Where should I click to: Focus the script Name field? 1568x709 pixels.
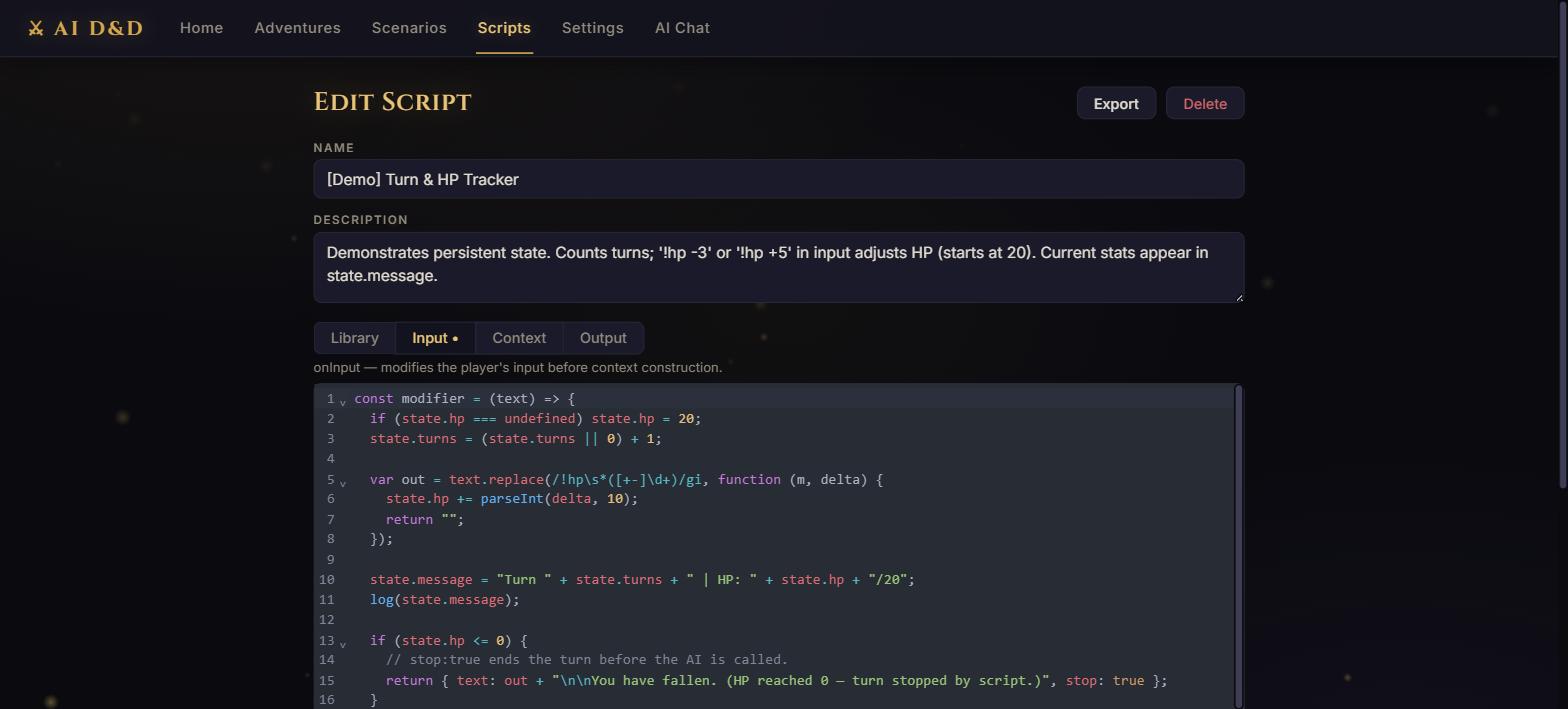coord(779,179)
